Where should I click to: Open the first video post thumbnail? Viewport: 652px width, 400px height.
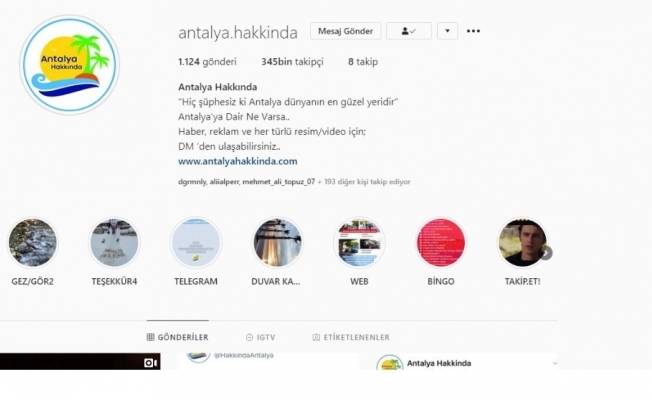pyautogui.click(x=80, y=361)
